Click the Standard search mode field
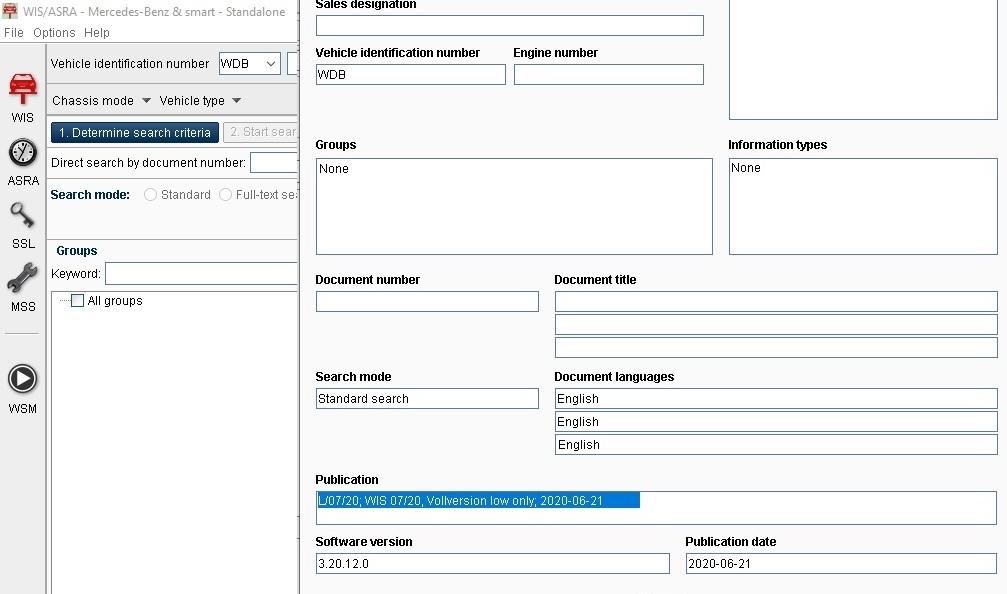Image resolution: width=1007 pixels, height=594 pixels. click(x=427, y=399)
